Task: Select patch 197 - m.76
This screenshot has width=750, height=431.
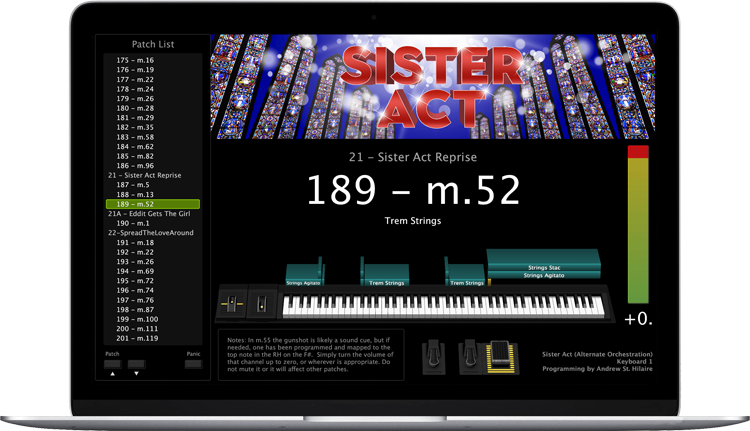Action: [135, 300]
